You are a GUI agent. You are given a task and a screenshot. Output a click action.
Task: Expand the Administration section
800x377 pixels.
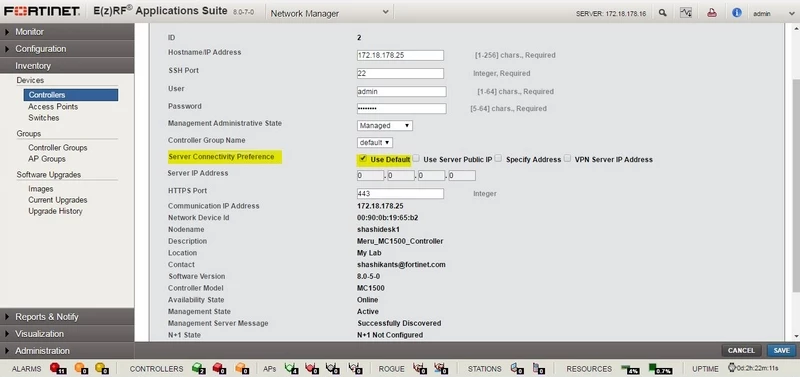[x=67, y=351]
